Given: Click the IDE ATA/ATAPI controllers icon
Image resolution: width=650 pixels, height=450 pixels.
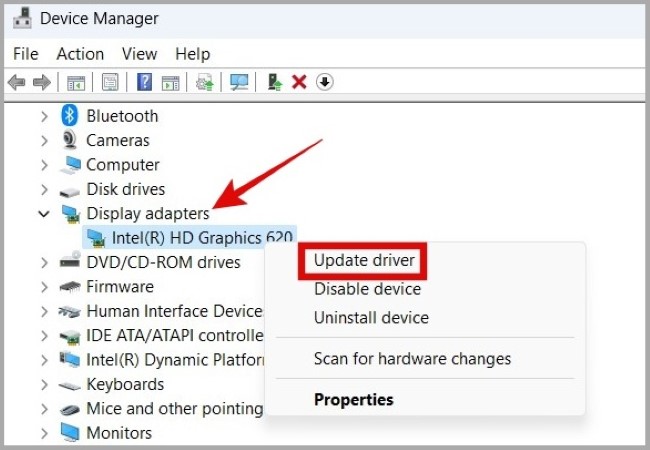Looking at the screenshot, I should 70,336.
